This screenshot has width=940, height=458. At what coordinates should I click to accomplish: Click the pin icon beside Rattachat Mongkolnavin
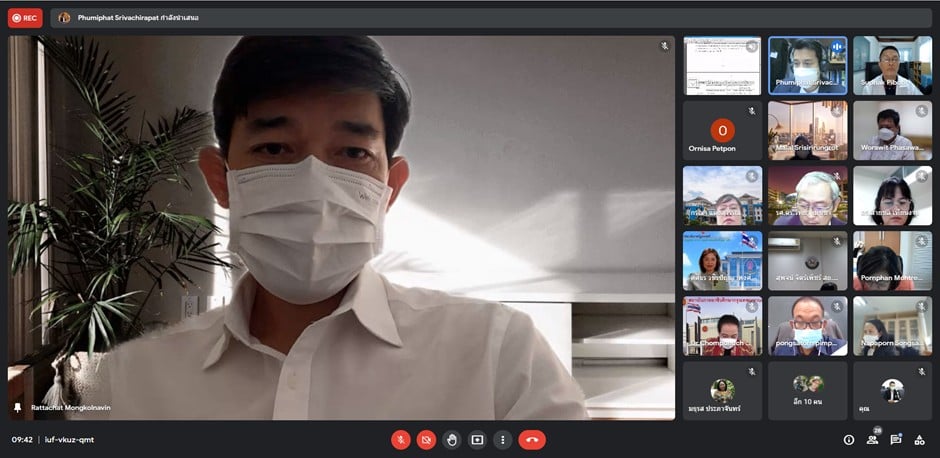(17, 408)
